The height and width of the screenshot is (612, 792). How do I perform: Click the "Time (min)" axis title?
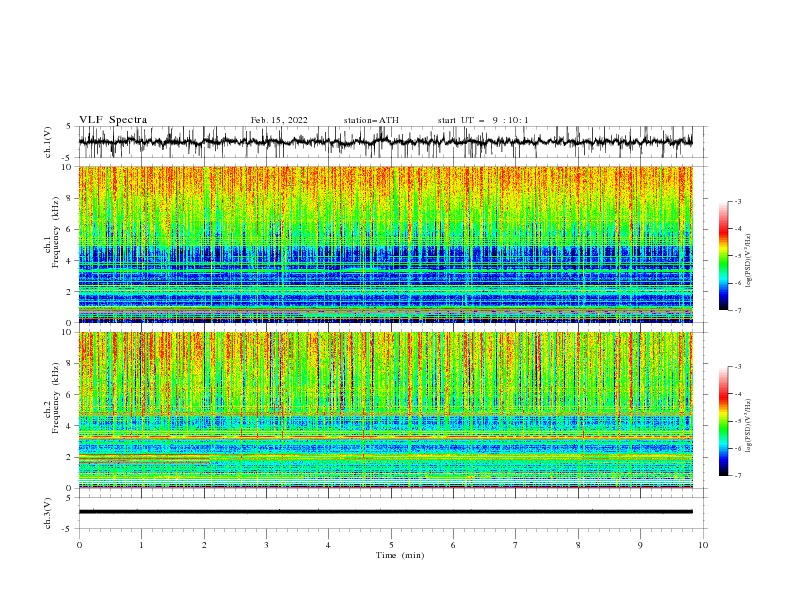coord(400,555)
